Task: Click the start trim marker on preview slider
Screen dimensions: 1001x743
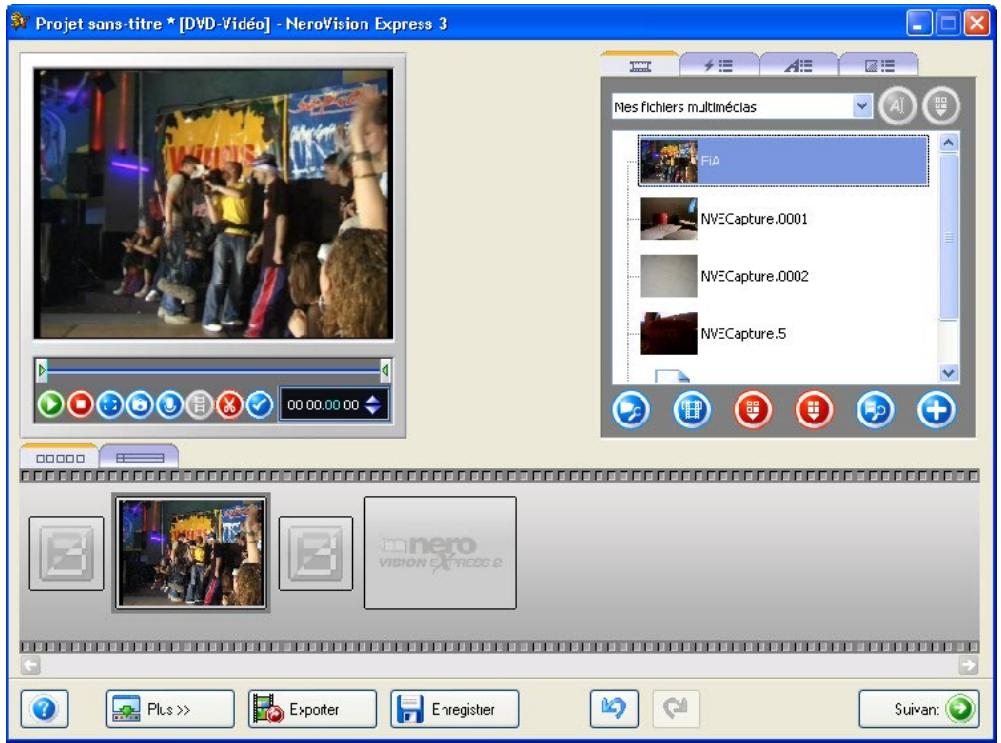Action: pos(42,370)
